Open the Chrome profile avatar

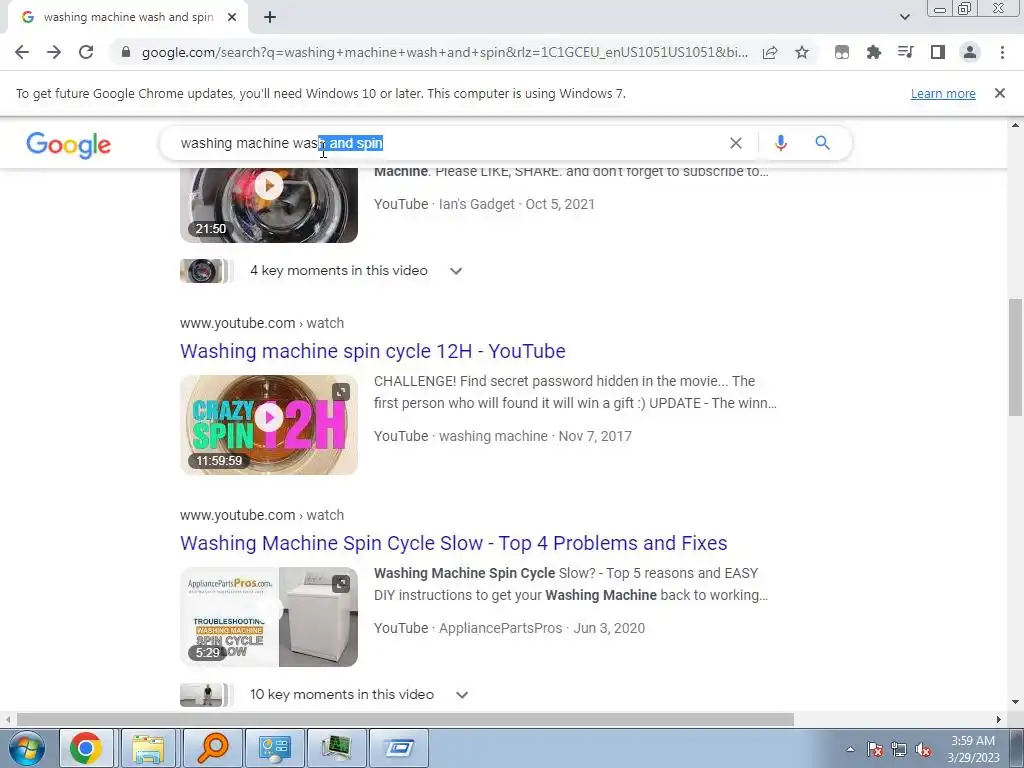pos(970,52)
